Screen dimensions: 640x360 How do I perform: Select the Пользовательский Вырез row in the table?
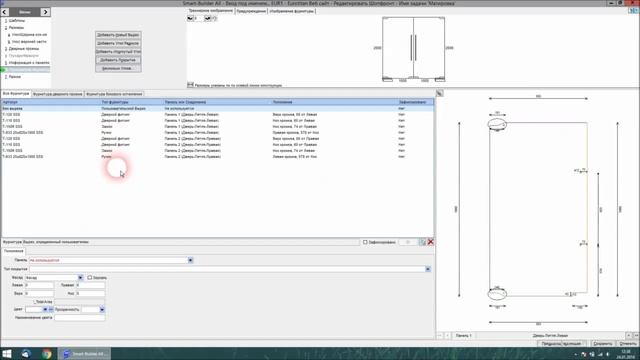218,109
